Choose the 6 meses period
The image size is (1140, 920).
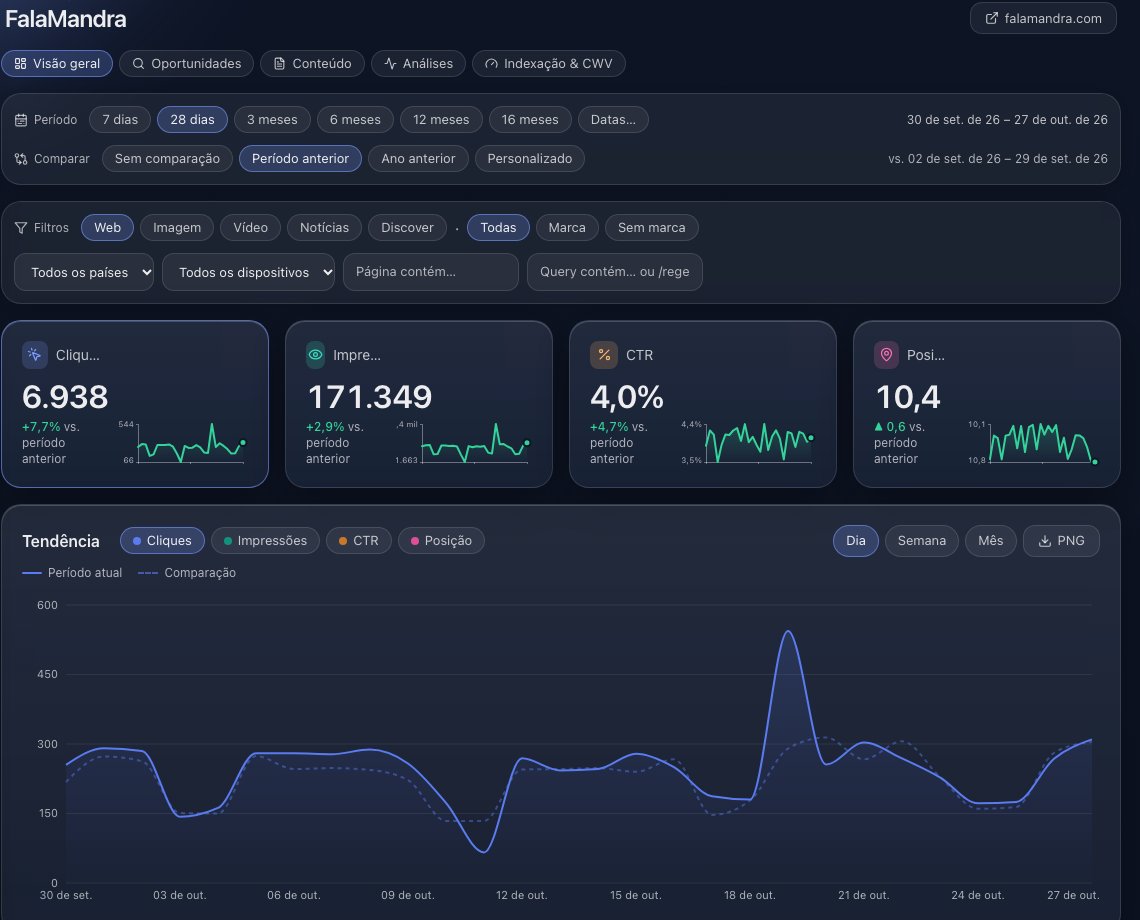click(x=356, y=119)
